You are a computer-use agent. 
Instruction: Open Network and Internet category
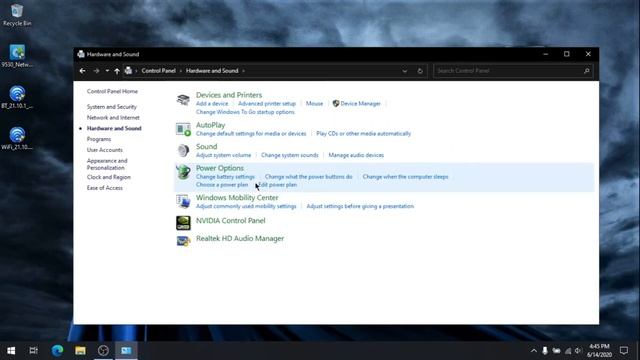[113, 118]
